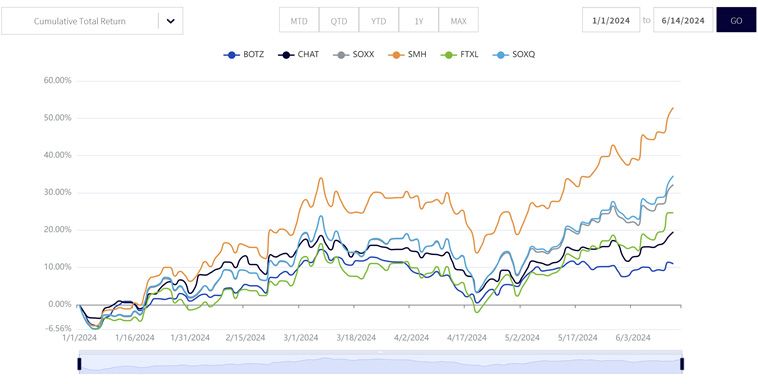Select the Cumulative Total Return metric box

tap(92, 21)
